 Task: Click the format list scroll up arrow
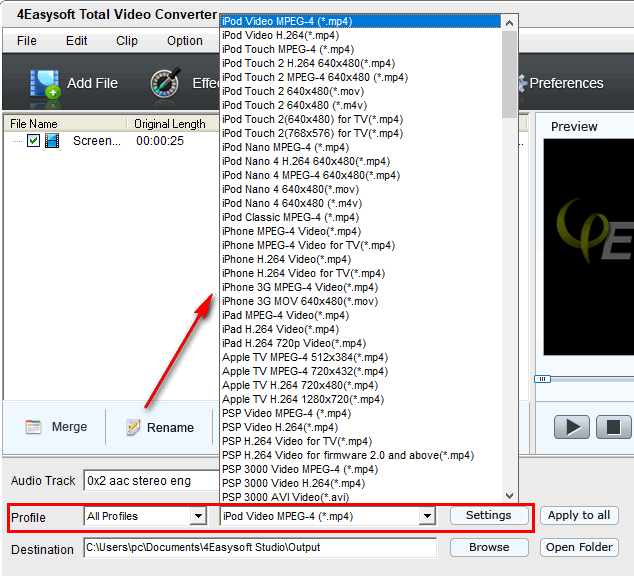pyautogui.click(x=509, y=23)
